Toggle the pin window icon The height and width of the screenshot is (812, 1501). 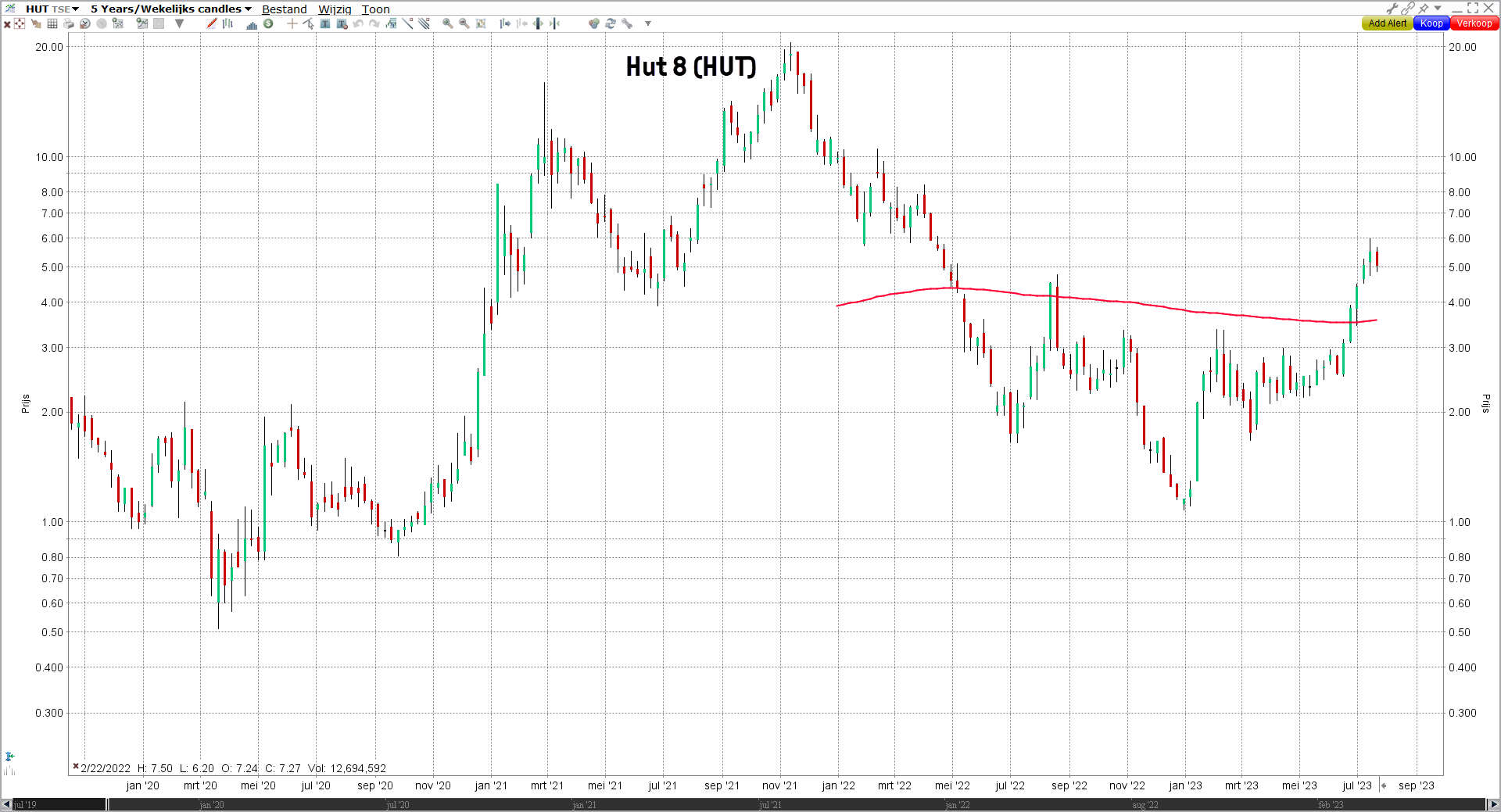1424,8
